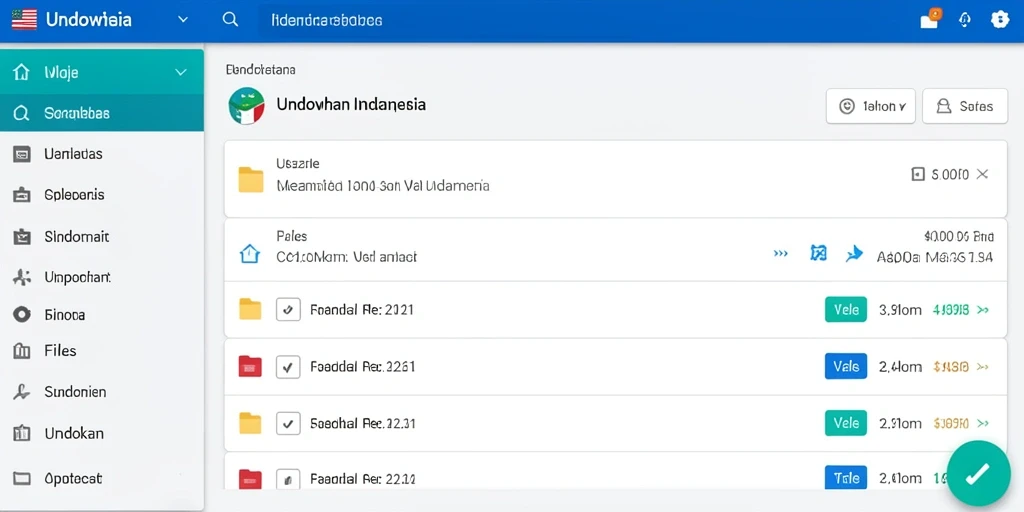Click the Unpochant sidebar icon

click(x=22, y=278)
